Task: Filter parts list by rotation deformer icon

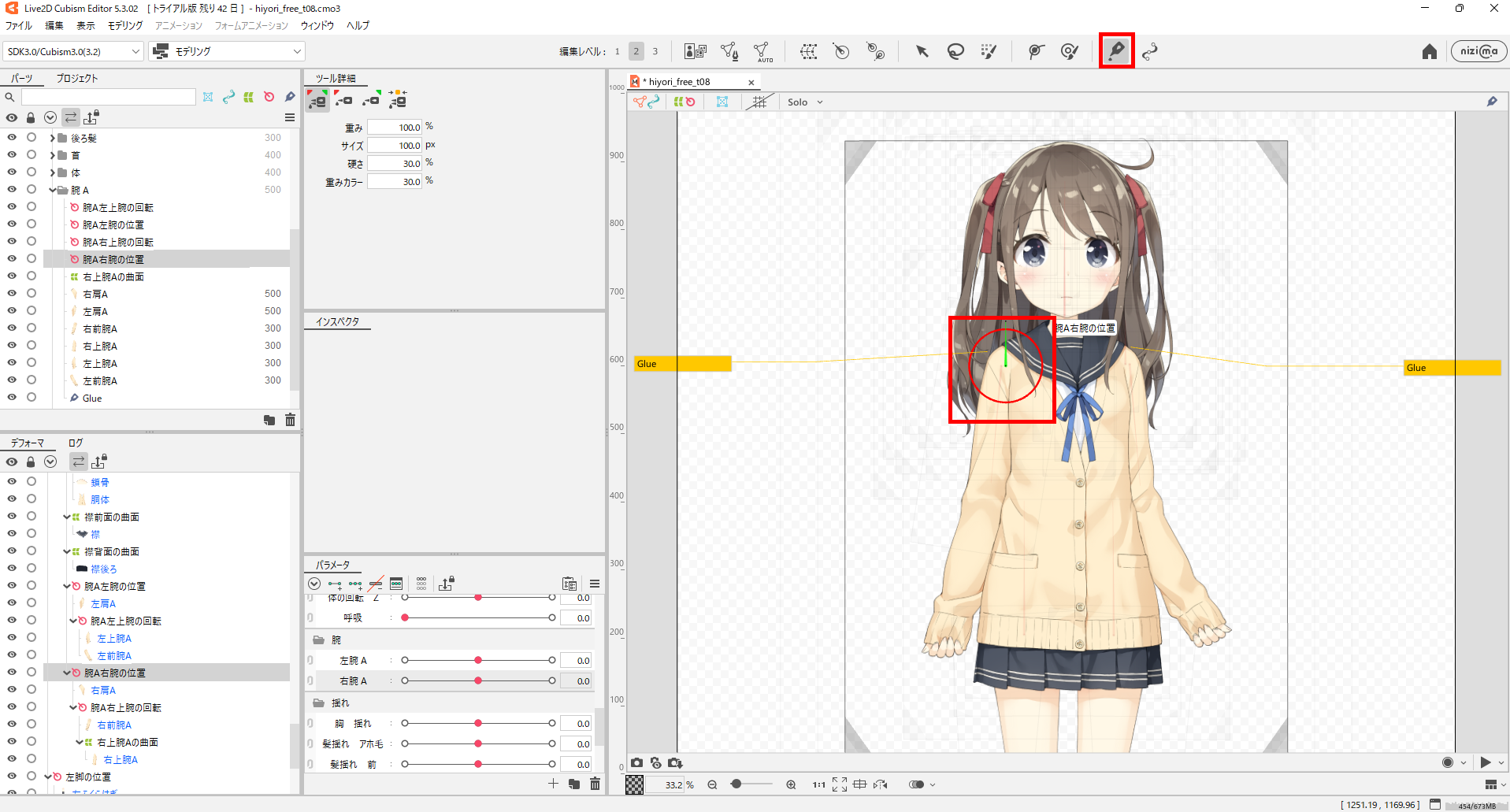Action: coord(269,97)
